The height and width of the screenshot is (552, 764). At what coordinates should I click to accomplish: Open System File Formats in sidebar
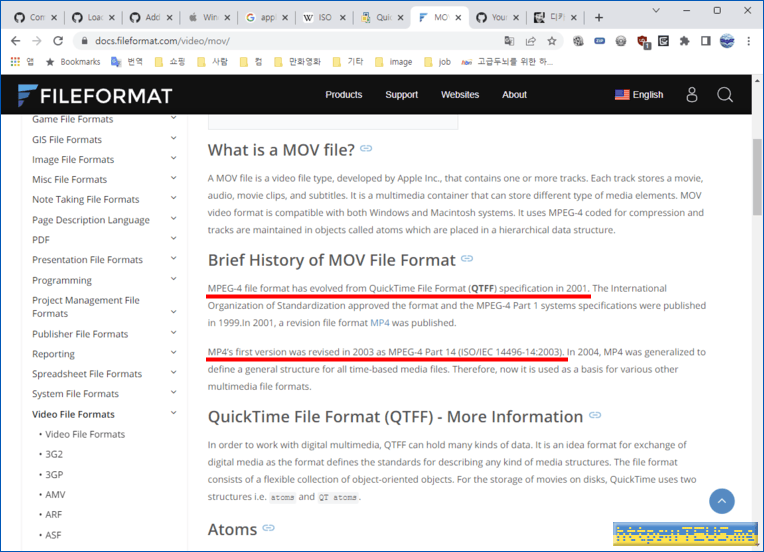point(75,394)
